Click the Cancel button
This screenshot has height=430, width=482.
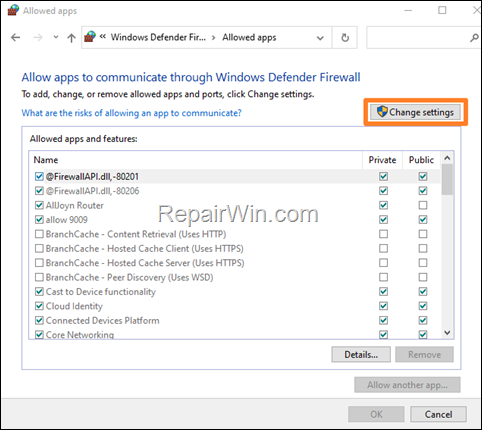point(438,414)
